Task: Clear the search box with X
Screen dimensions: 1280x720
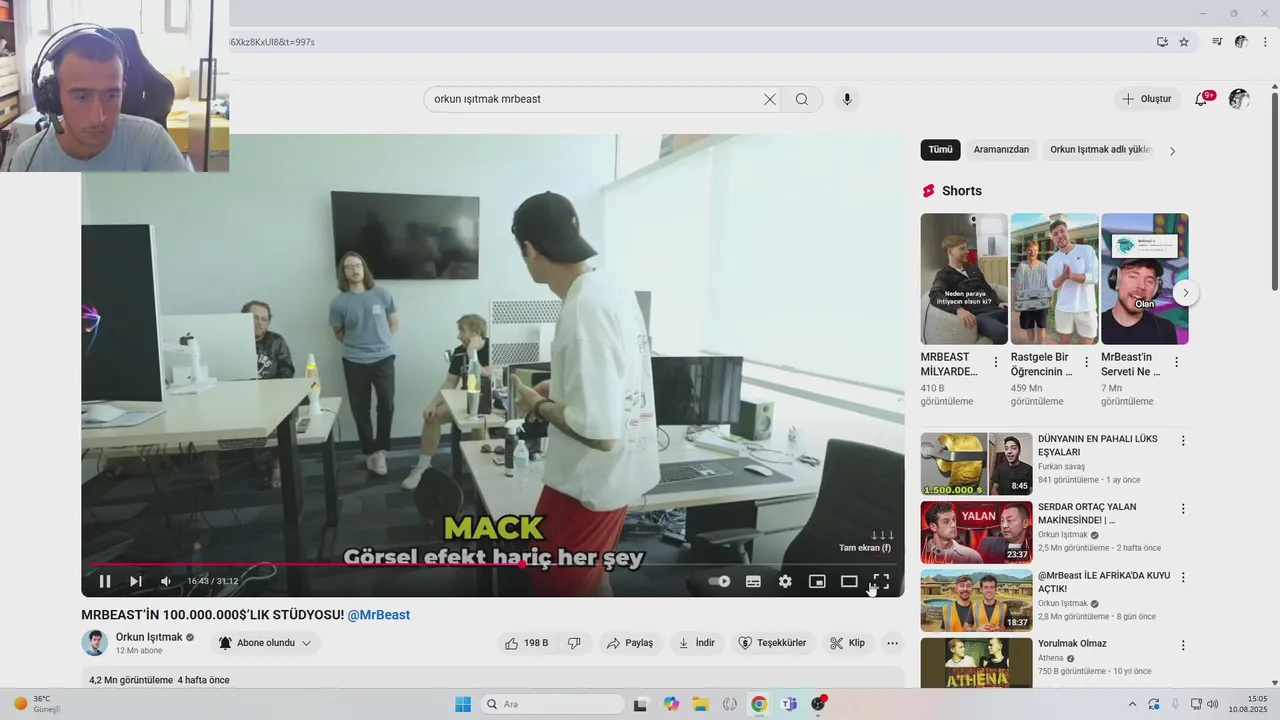Action: coord(769,99)
